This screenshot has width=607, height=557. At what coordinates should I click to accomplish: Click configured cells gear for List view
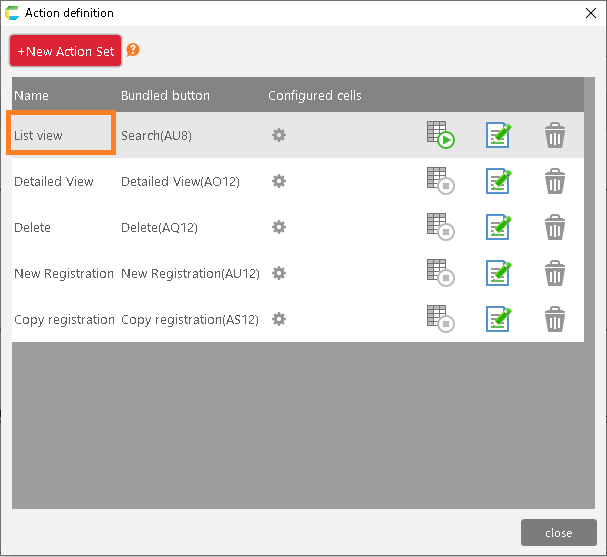[x=279, y=135]
